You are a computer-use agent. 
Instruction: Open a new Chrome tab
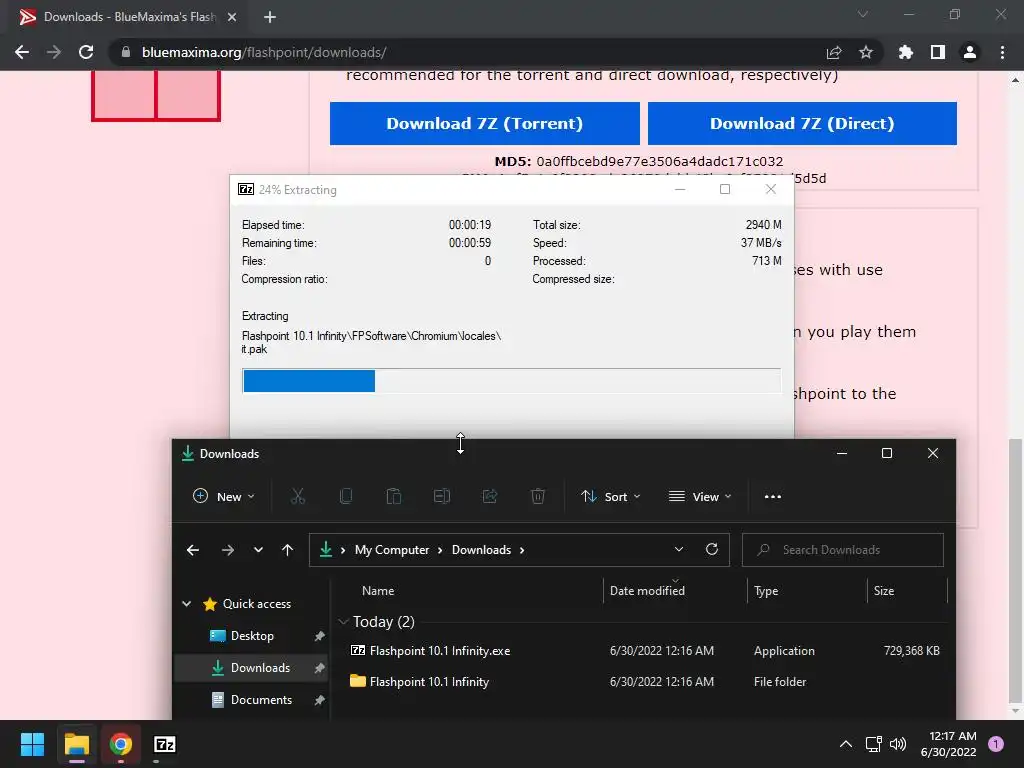(270, 17)
